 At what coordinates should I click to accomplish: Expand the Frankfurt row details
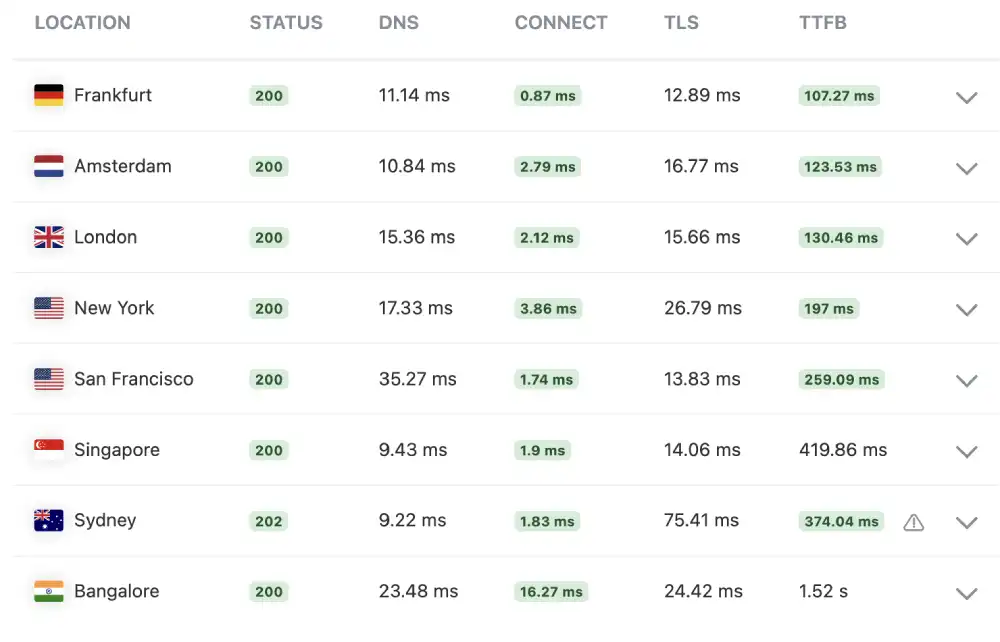tap(966, 98)
